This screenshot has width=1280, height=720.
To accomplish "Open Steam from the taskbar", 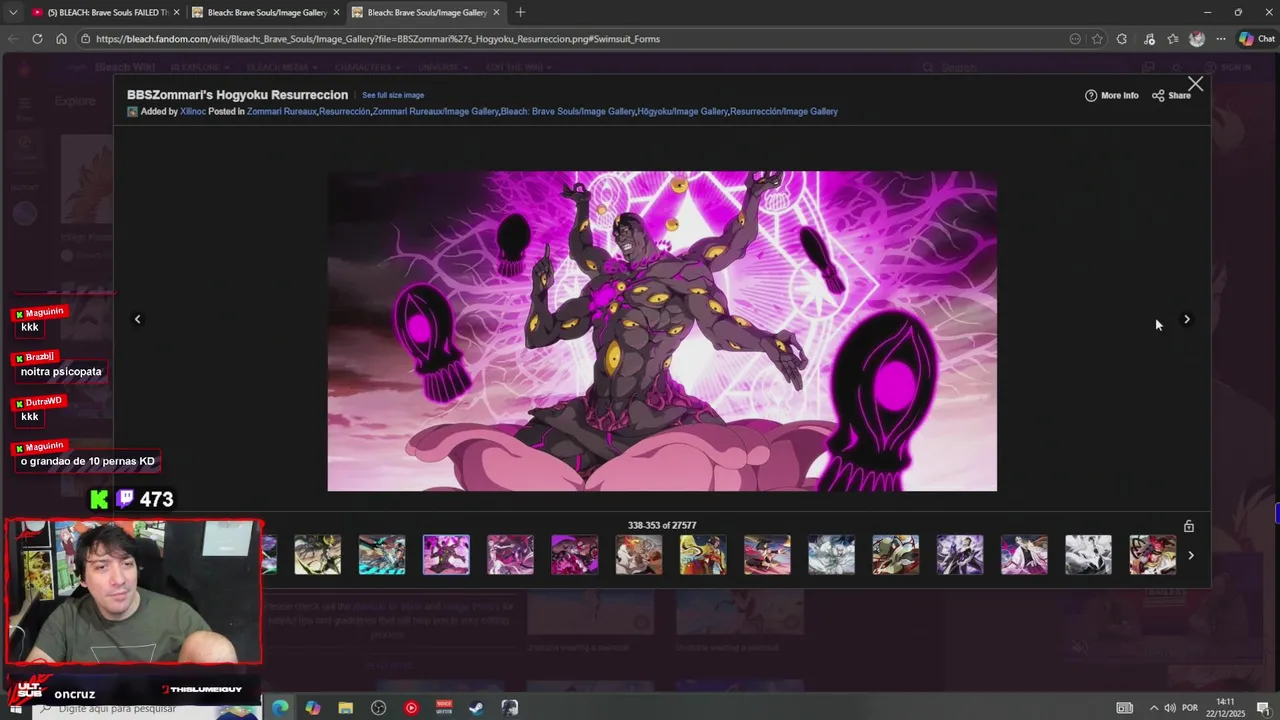I will [477, 708].
